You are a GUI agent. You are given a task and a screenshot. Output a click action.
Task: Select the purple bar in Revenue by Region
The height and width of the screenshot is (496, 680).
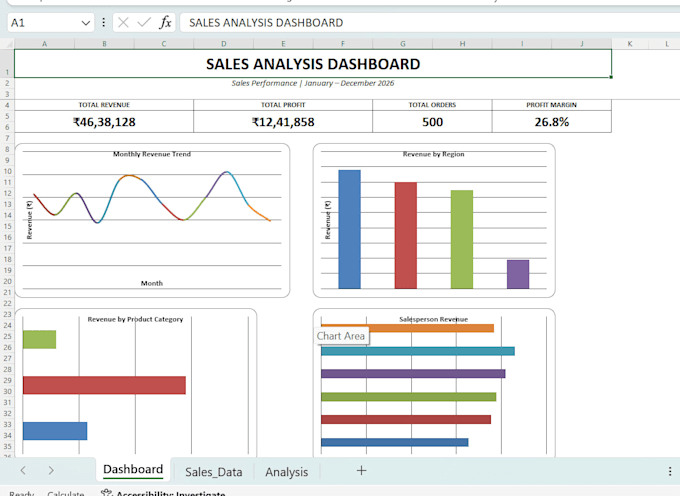pyautogui.click(x=518, y=274)
